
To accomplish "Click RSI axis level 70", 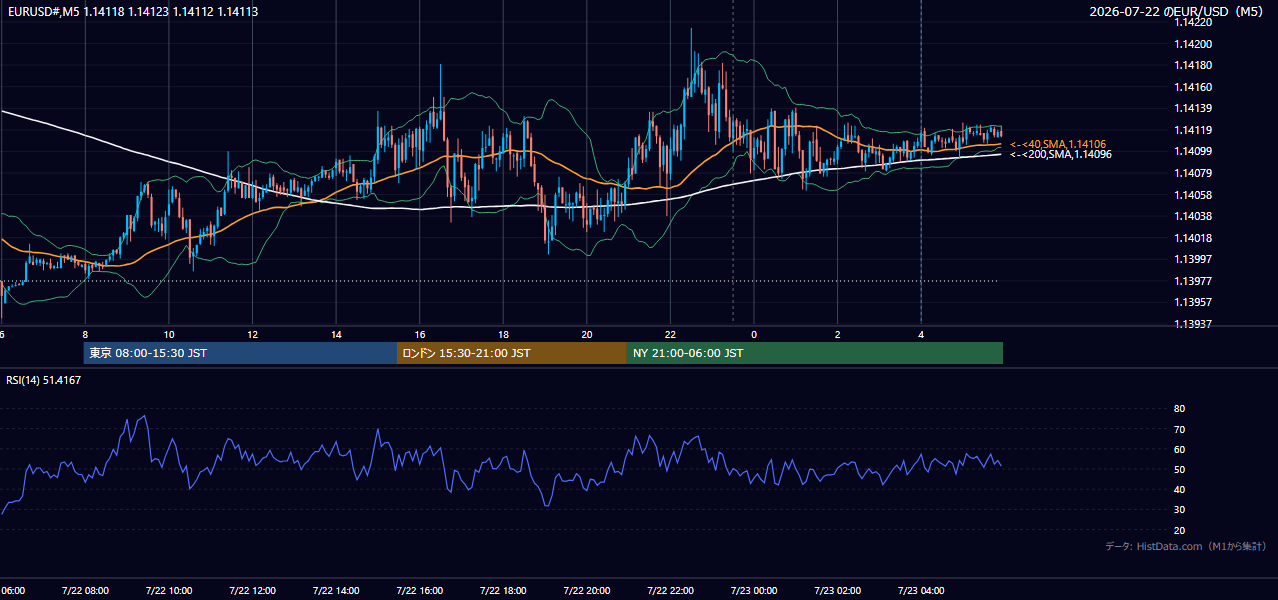I will tap(1179, 429).
